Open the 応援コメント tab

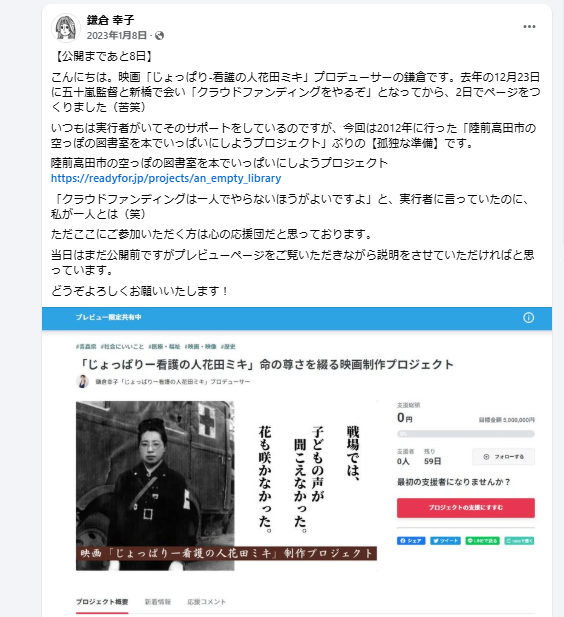tap(206, 602)
